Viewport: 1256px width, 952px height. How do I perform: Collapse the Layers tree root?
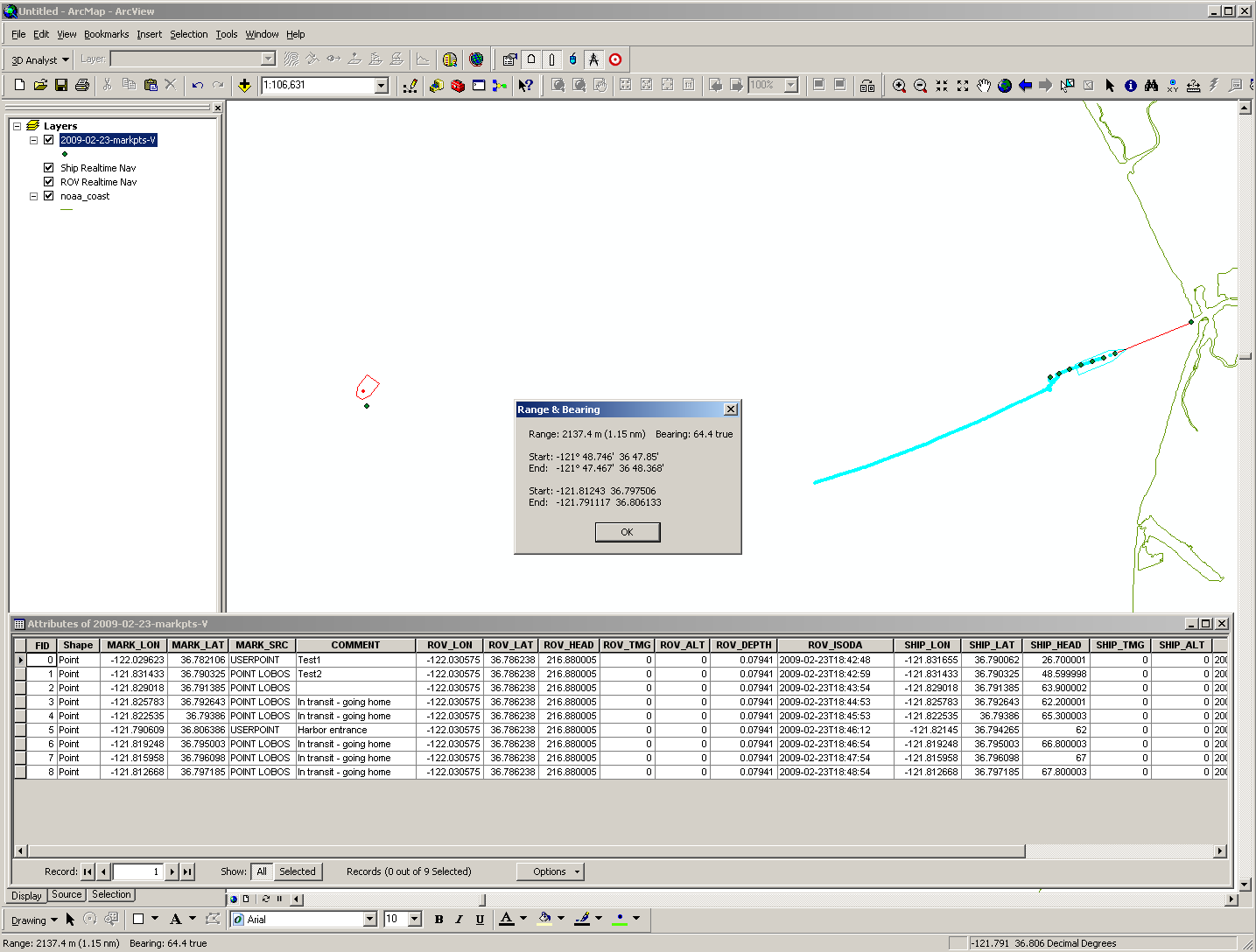(17, 126)
